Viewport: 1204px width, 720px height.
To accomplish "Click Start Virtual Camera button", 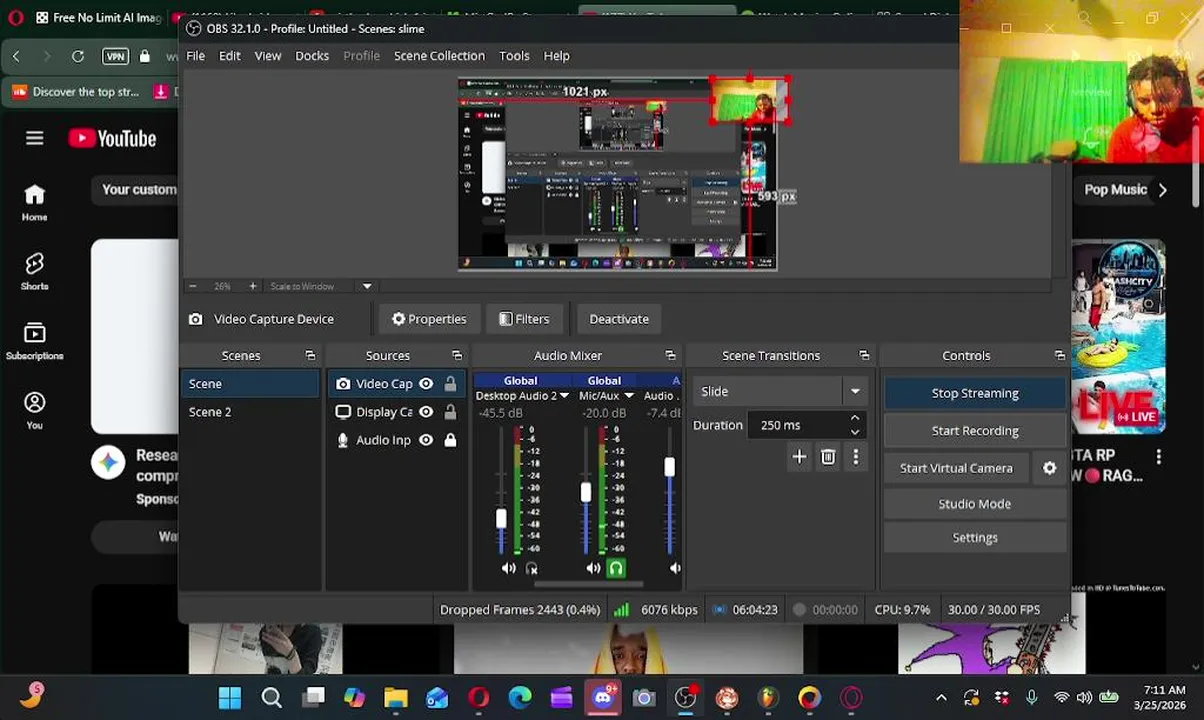I will click(957, 468).
